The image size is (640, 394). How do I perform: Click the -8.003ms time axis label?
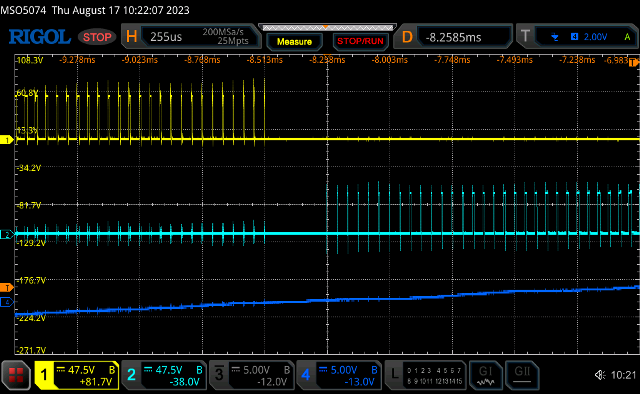[389, 60]
